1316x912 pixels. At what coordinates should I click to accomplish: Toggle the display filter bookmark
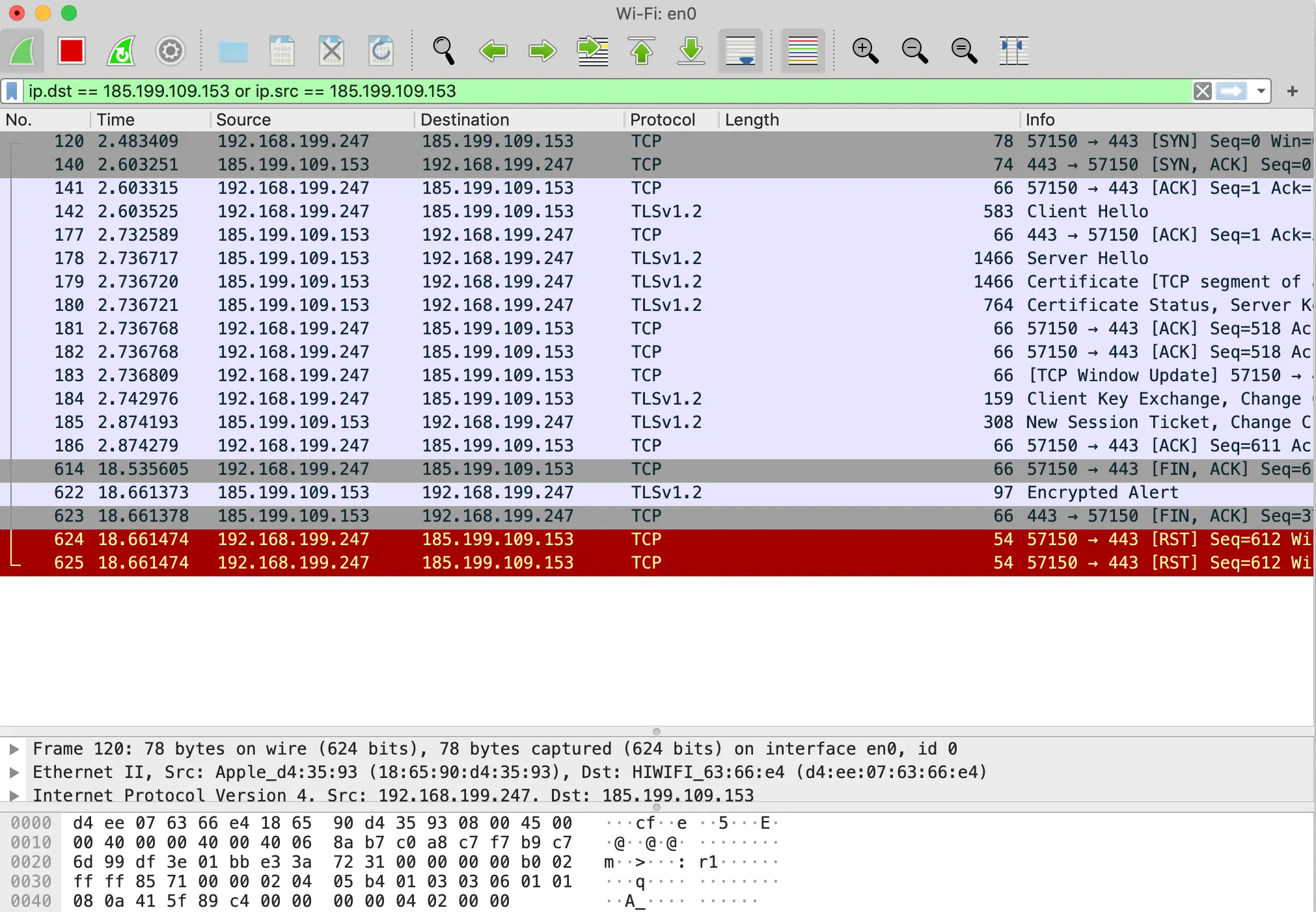[12, 91]
